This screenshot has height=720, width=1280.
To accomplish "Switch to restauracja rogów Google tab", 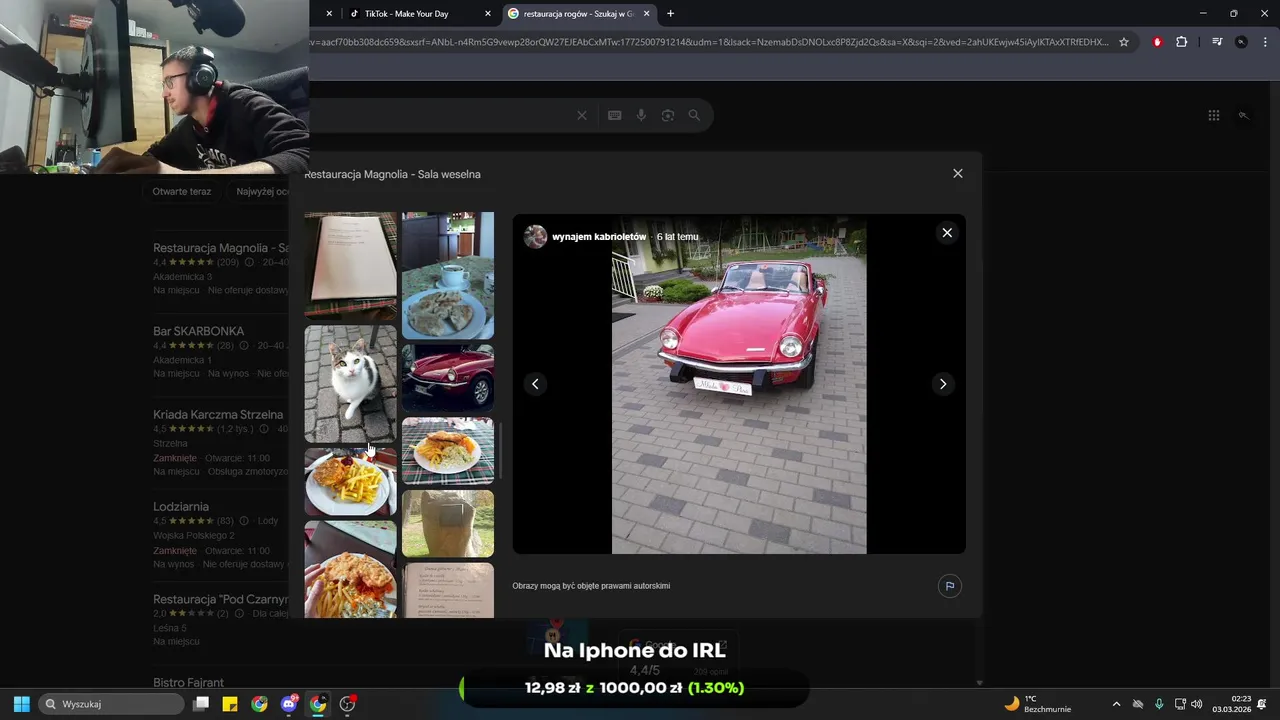I will [x=580, y=14].
